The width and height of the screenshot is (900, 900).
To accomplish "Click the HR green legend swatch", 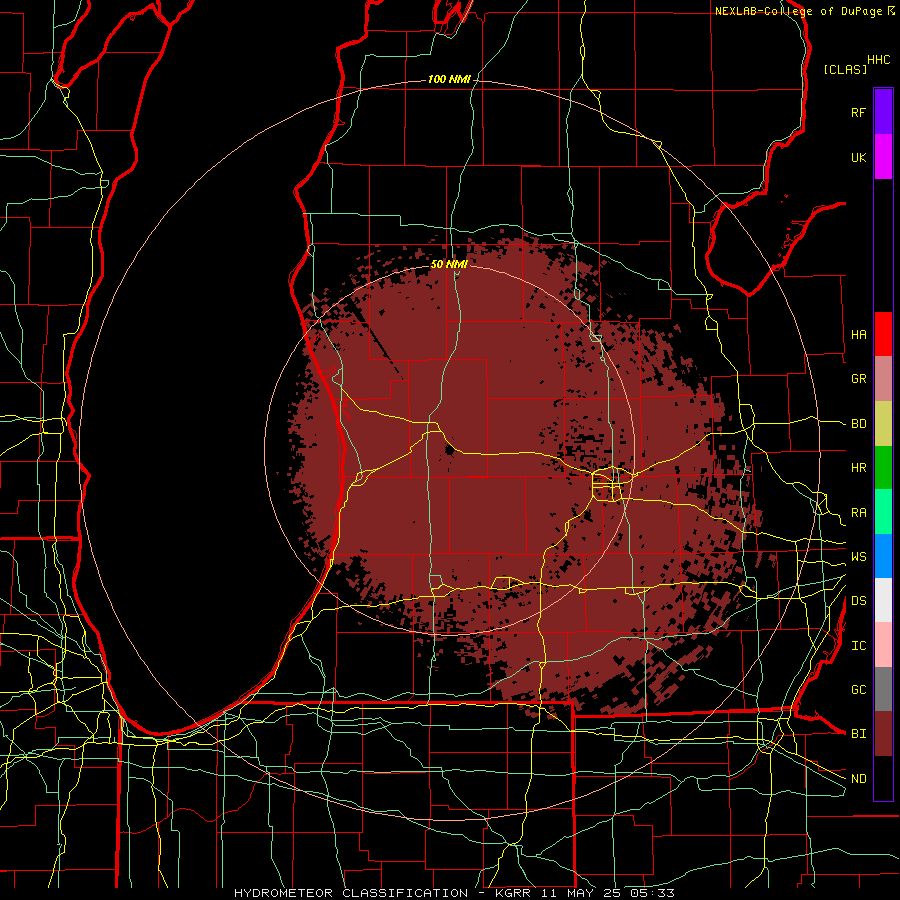I will click(883, 467).
